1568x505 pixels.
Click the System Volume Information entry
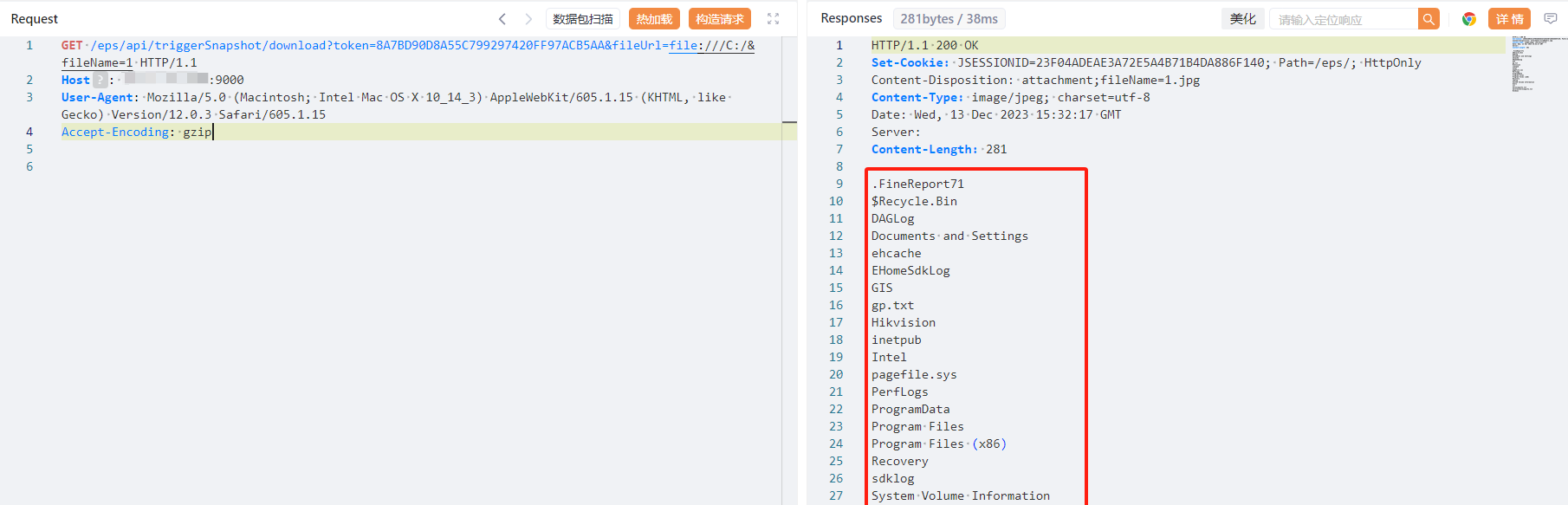(x=961, y=495)
